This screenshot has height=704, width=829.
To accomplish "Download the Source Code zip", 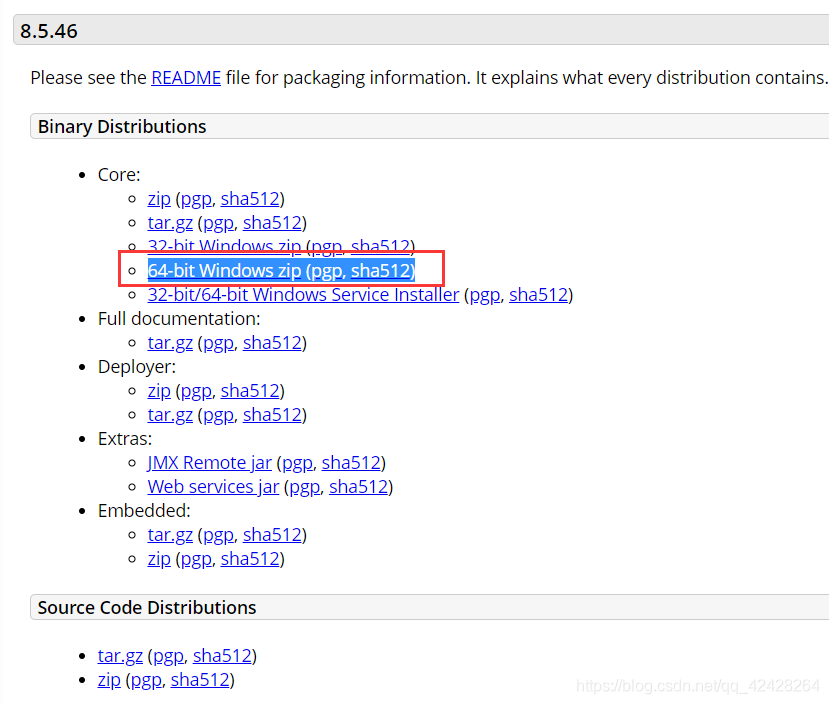I will [x=109, y=680].
